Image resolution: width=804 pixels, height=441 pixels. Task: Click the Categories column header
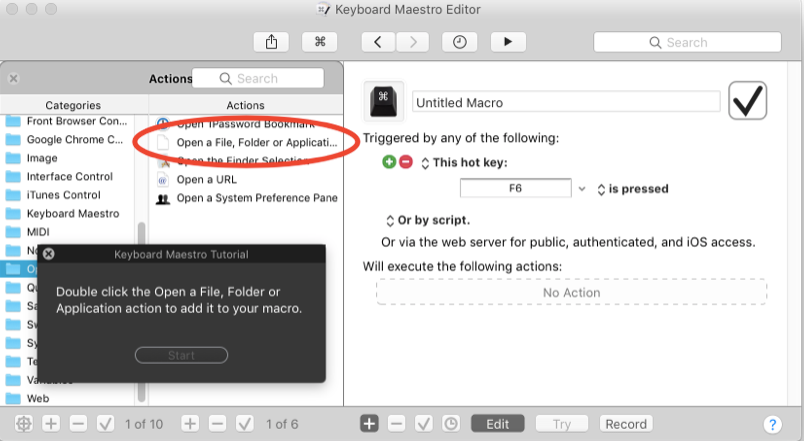73,105
